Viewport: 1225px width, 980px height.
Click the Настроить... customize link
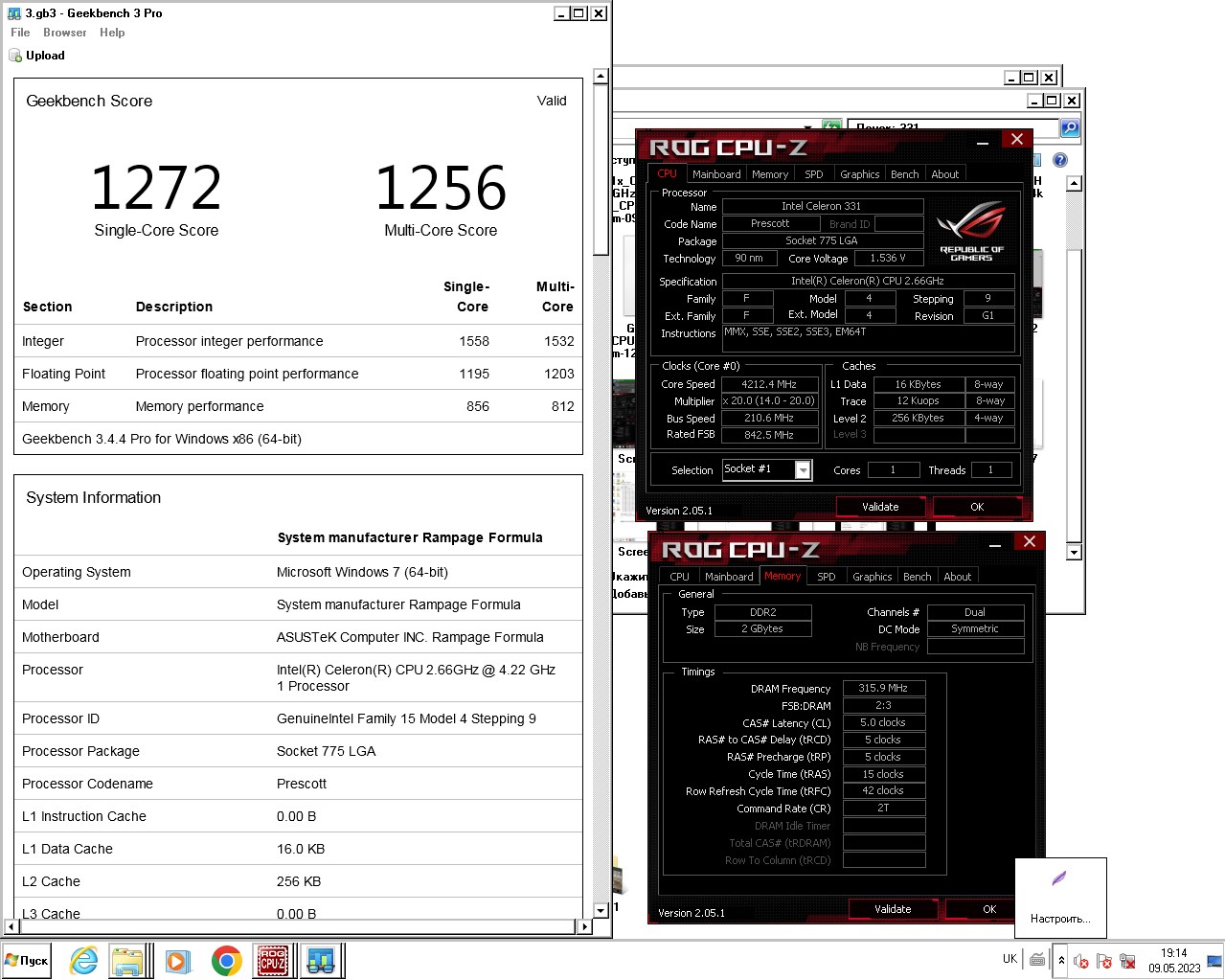(x=1060, y=919)
